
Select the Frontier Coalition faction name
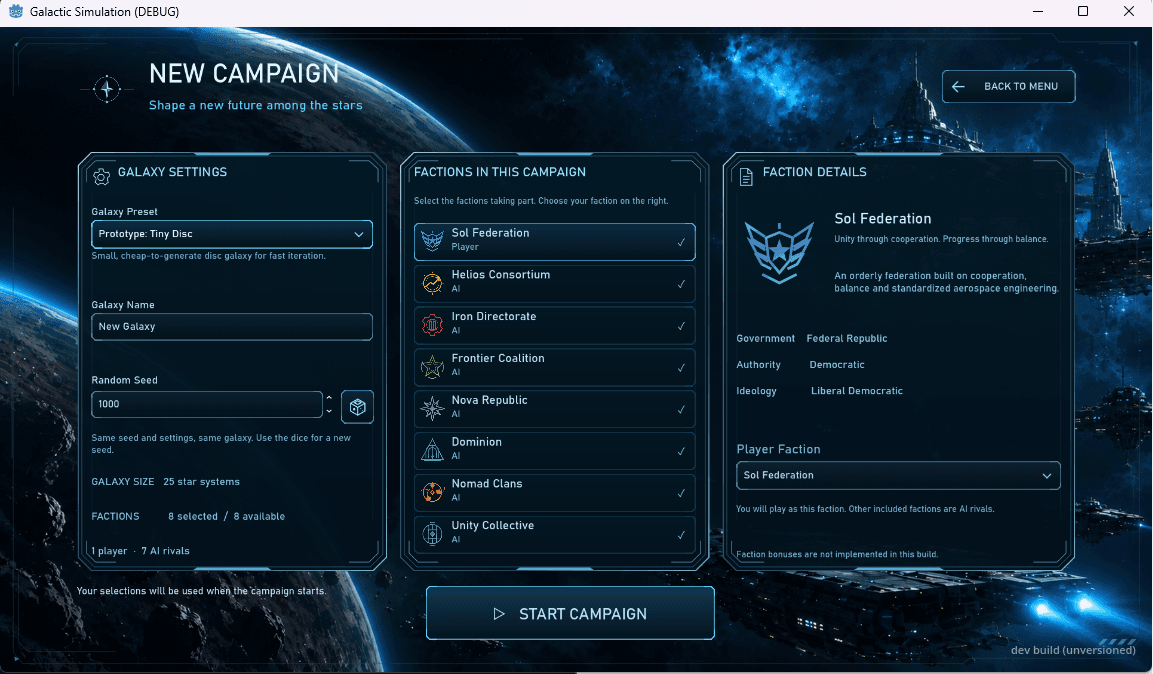[498, 359]
